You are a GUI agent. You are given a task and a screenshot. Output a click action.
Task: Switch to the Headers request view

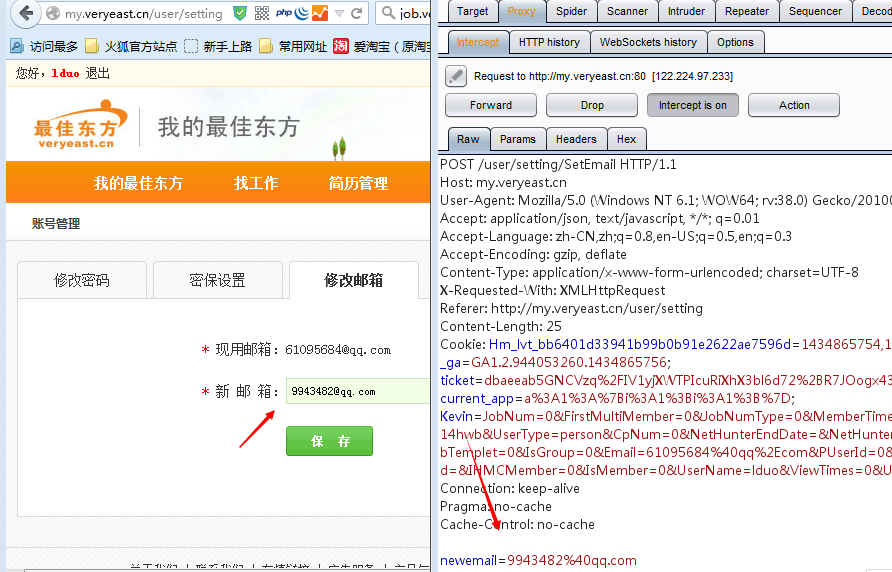576,139
